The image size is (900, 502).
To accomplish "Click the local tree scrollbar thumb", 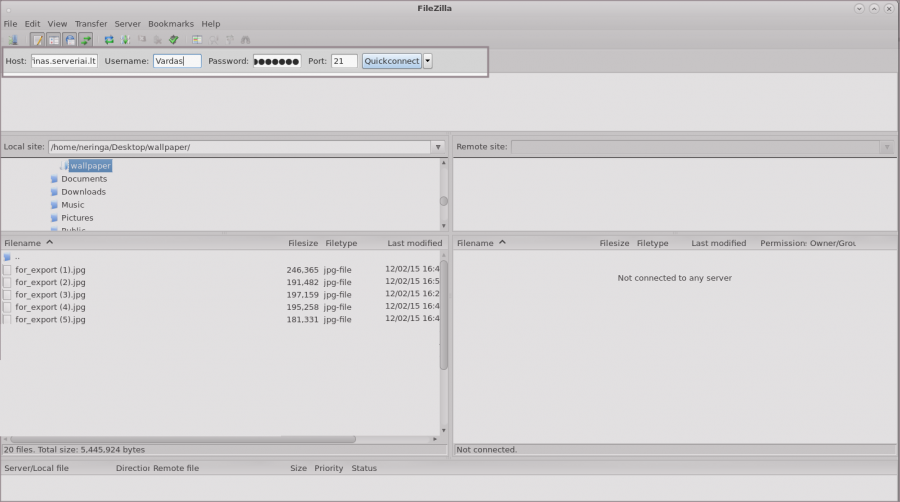I will 444,201.
